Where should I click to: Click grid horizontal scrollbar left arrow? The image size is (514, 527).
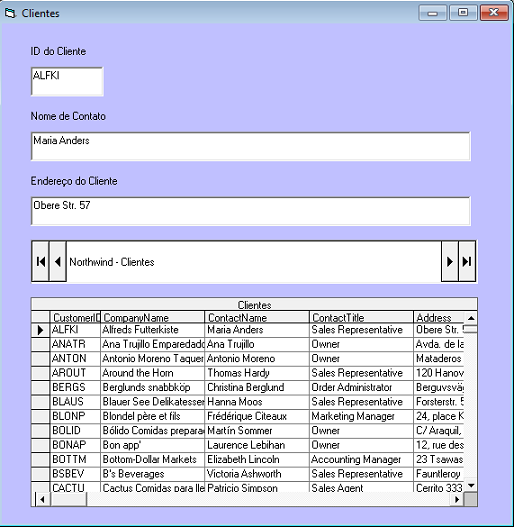(x=42, y=499)
